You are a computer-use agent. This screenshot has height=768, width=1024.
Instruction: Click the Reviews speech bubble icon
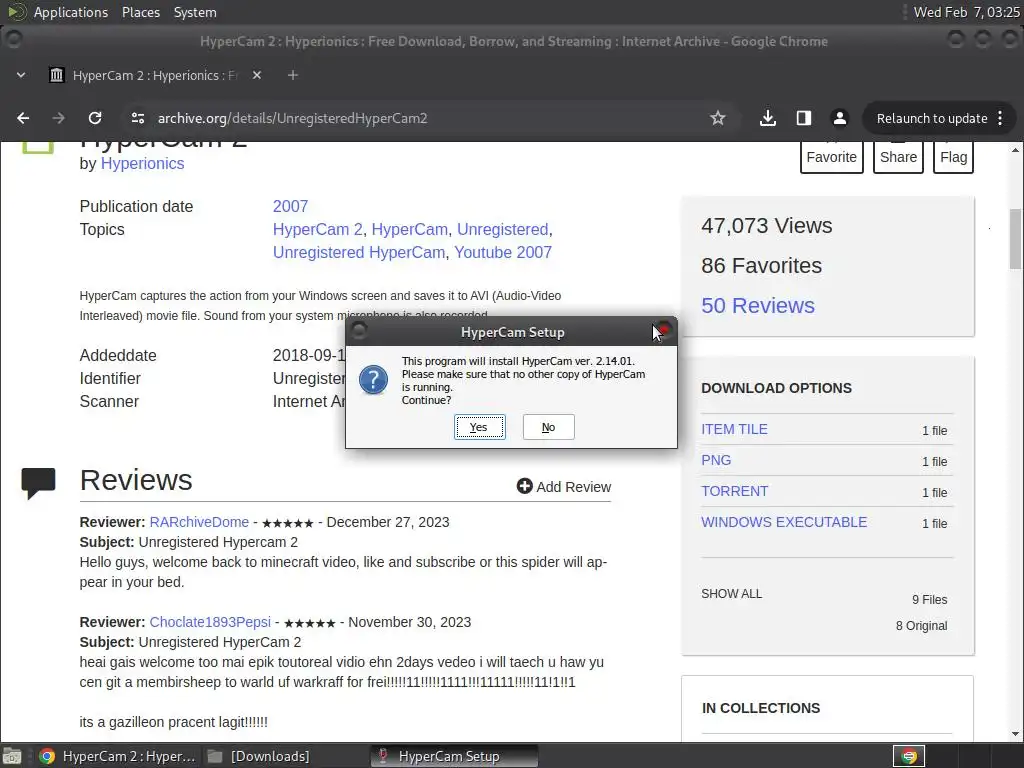pyautogui.click(x=39, y=483)
